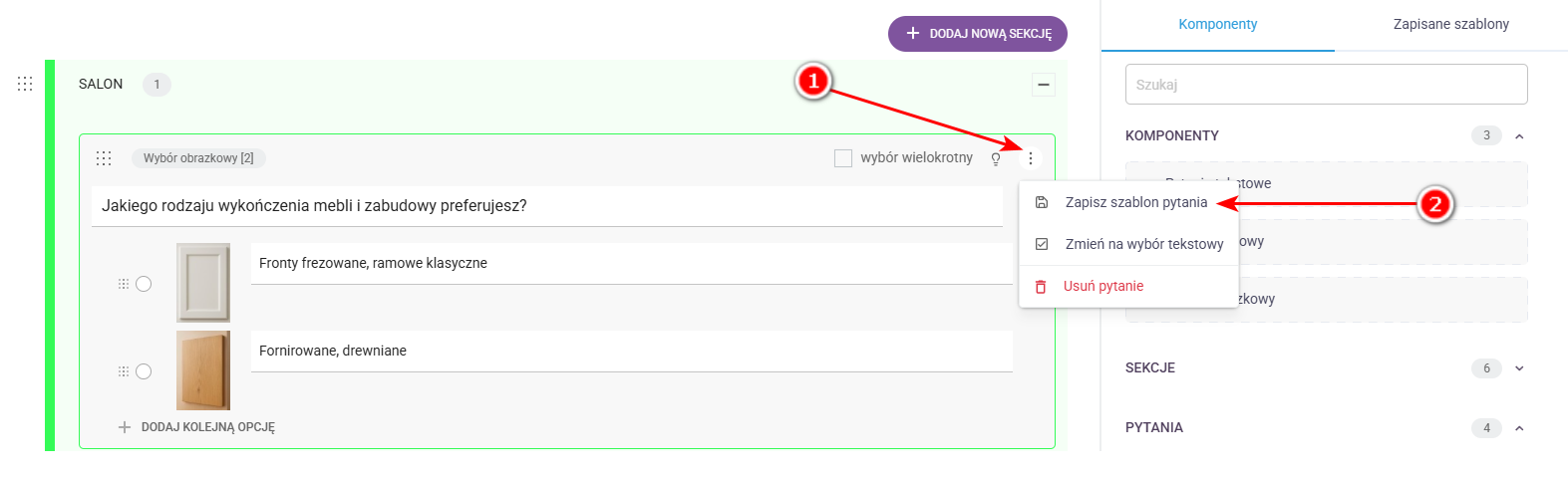Choose Zmień na wybór tekstowy menu item
The width and height of the screenshot is (1568, 478).
tap(1143, 244)
